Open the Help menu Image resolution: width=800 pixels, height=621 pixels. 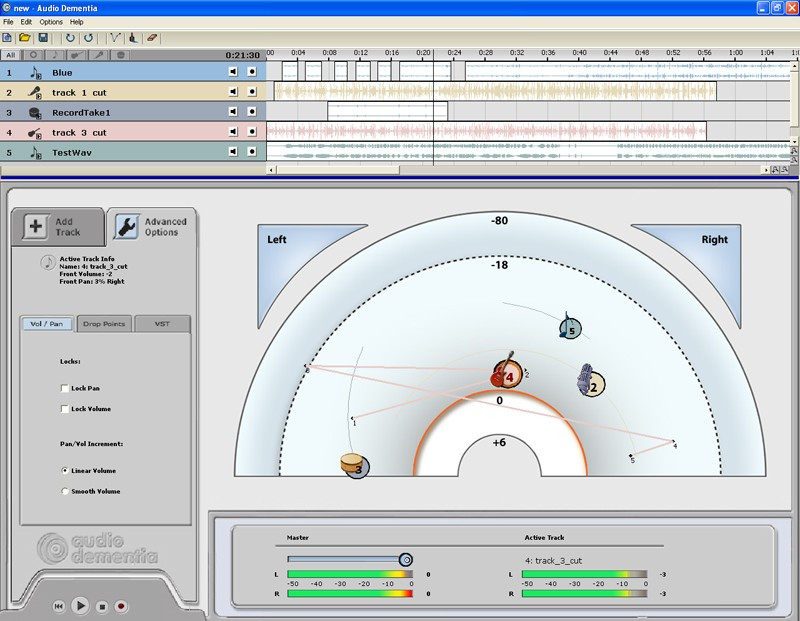tap(77, 22)
